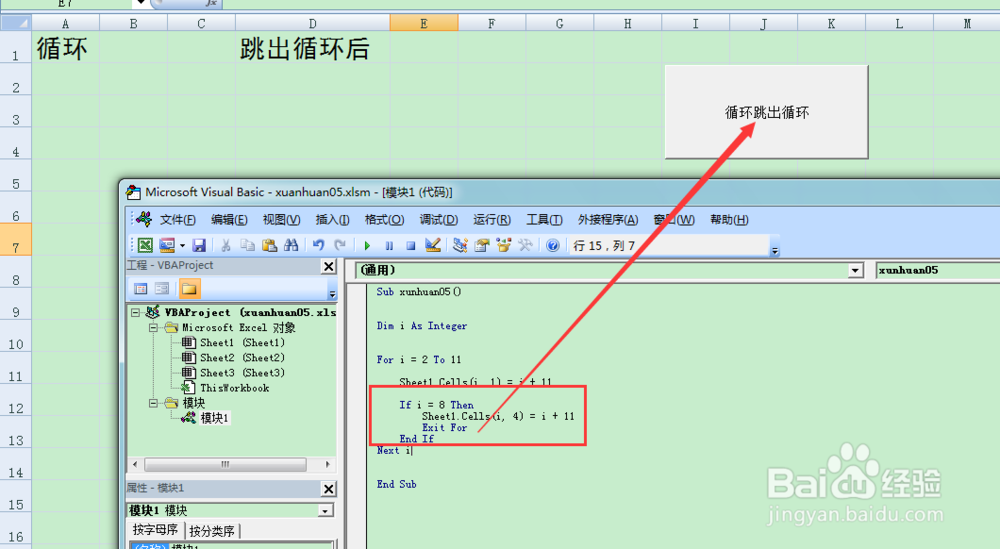1000x549 pixels.
Task: Undo the last edit using the Undo arrow
Action: tap(318, 245)
